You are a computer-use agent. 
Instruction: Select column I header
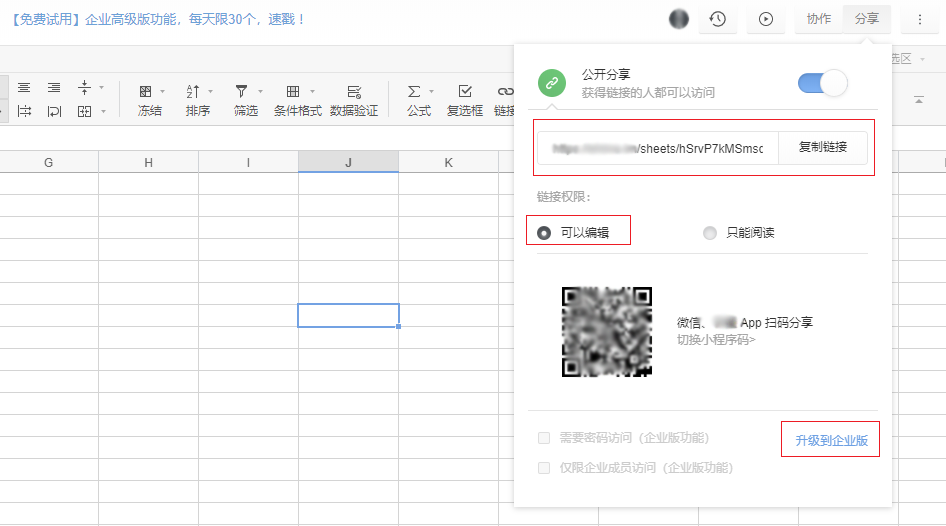(249, 162)
